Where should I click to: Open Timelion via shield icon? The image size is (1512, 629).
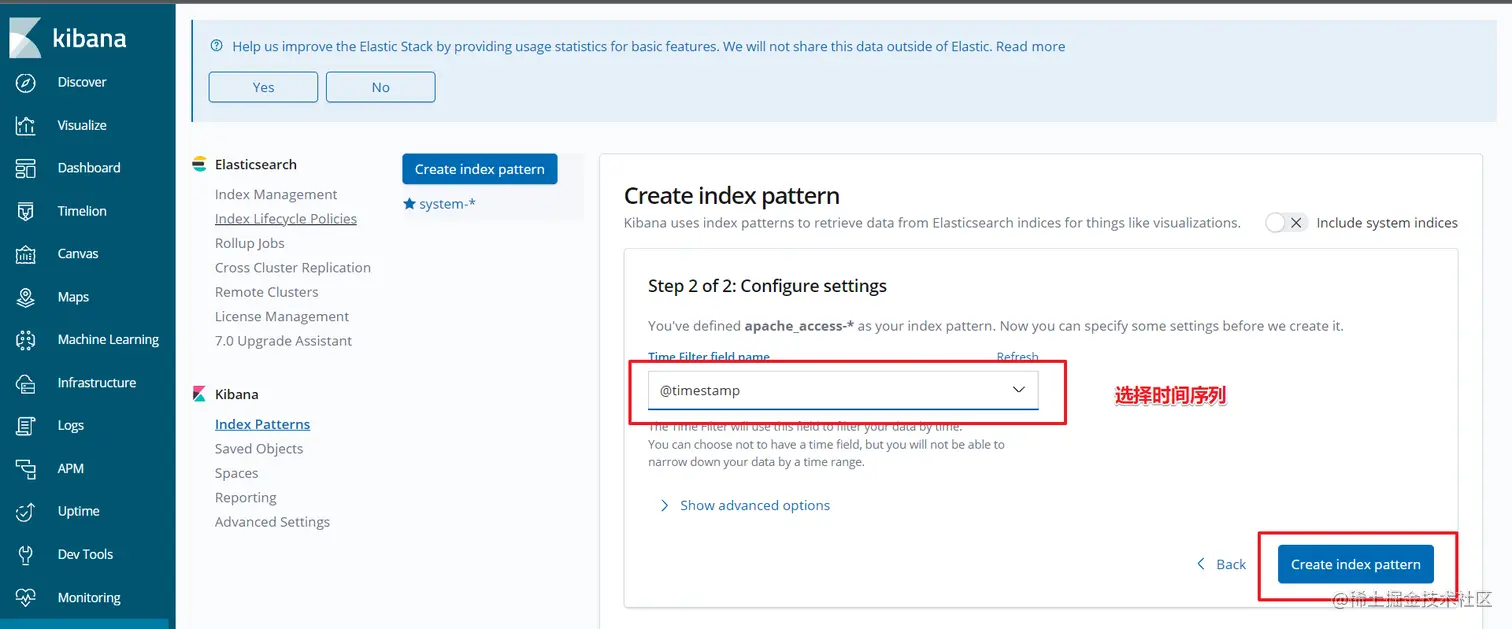tap(26, 211)
